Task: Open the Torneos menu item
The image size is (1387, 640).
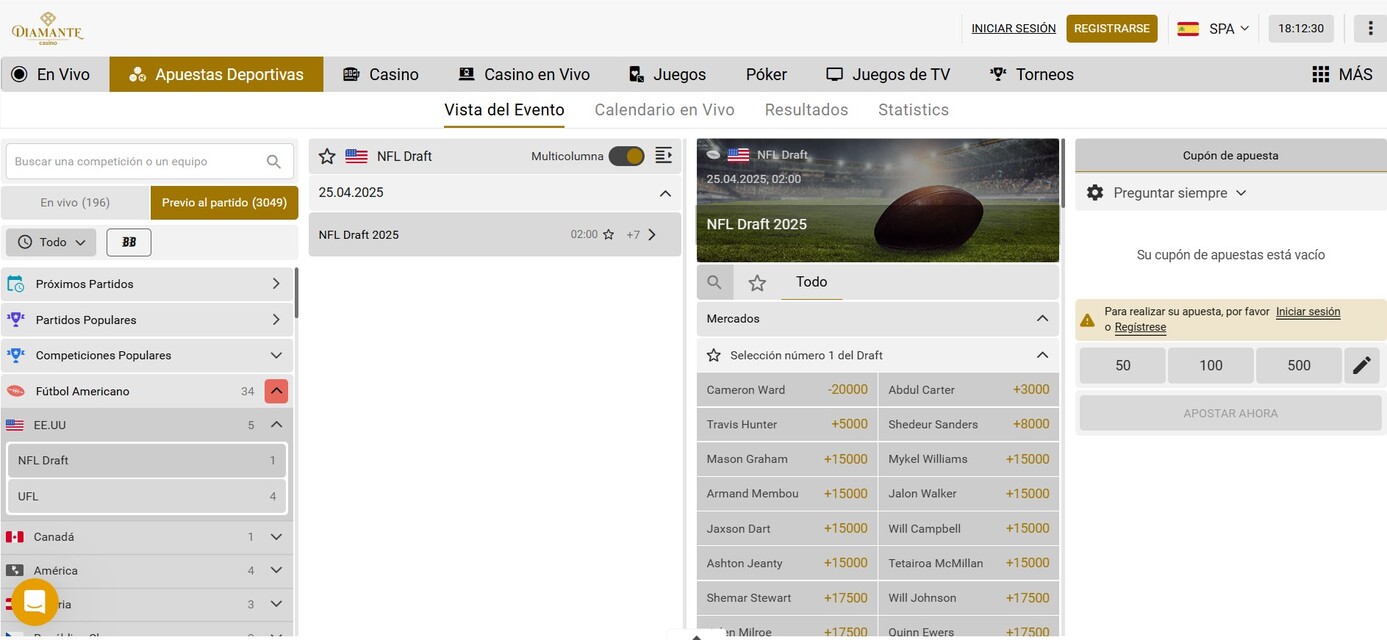Action: 1031,74
